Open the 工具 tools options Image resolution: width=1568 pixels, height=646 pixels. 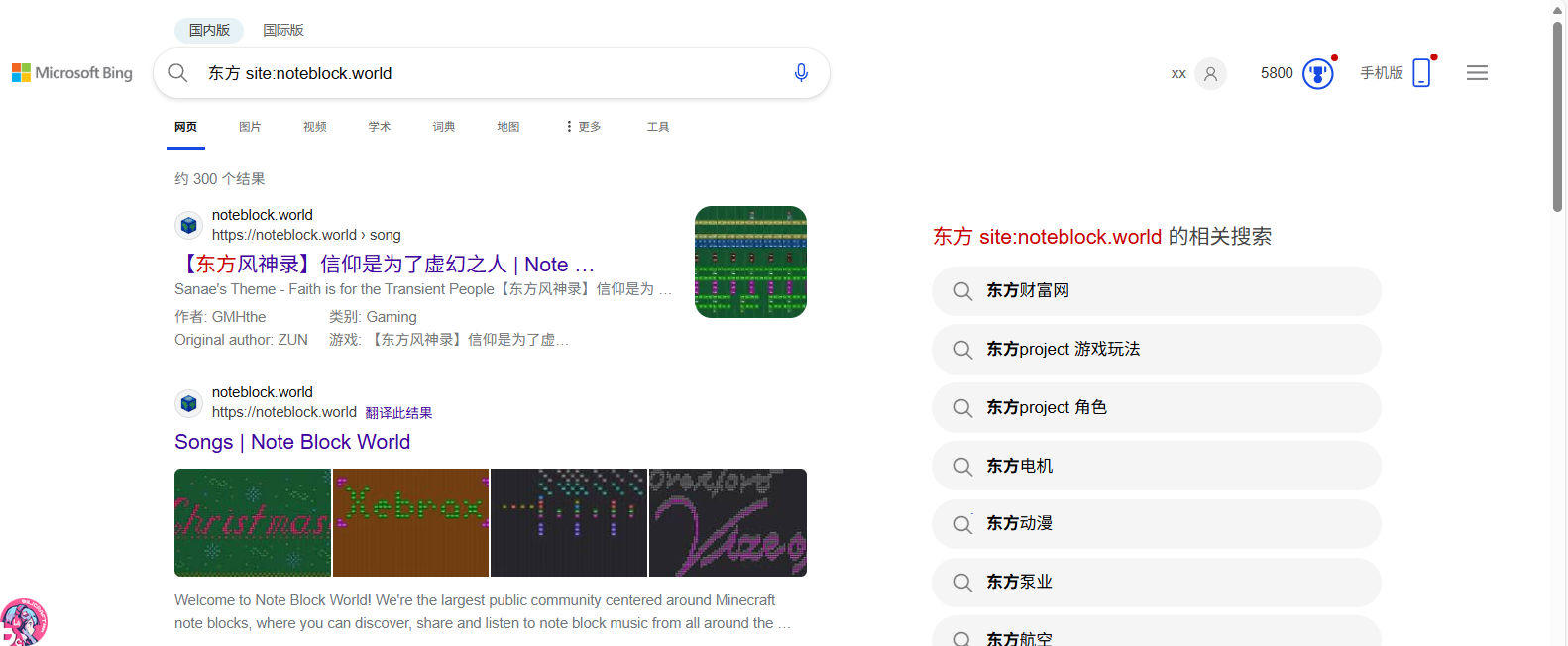658,127
